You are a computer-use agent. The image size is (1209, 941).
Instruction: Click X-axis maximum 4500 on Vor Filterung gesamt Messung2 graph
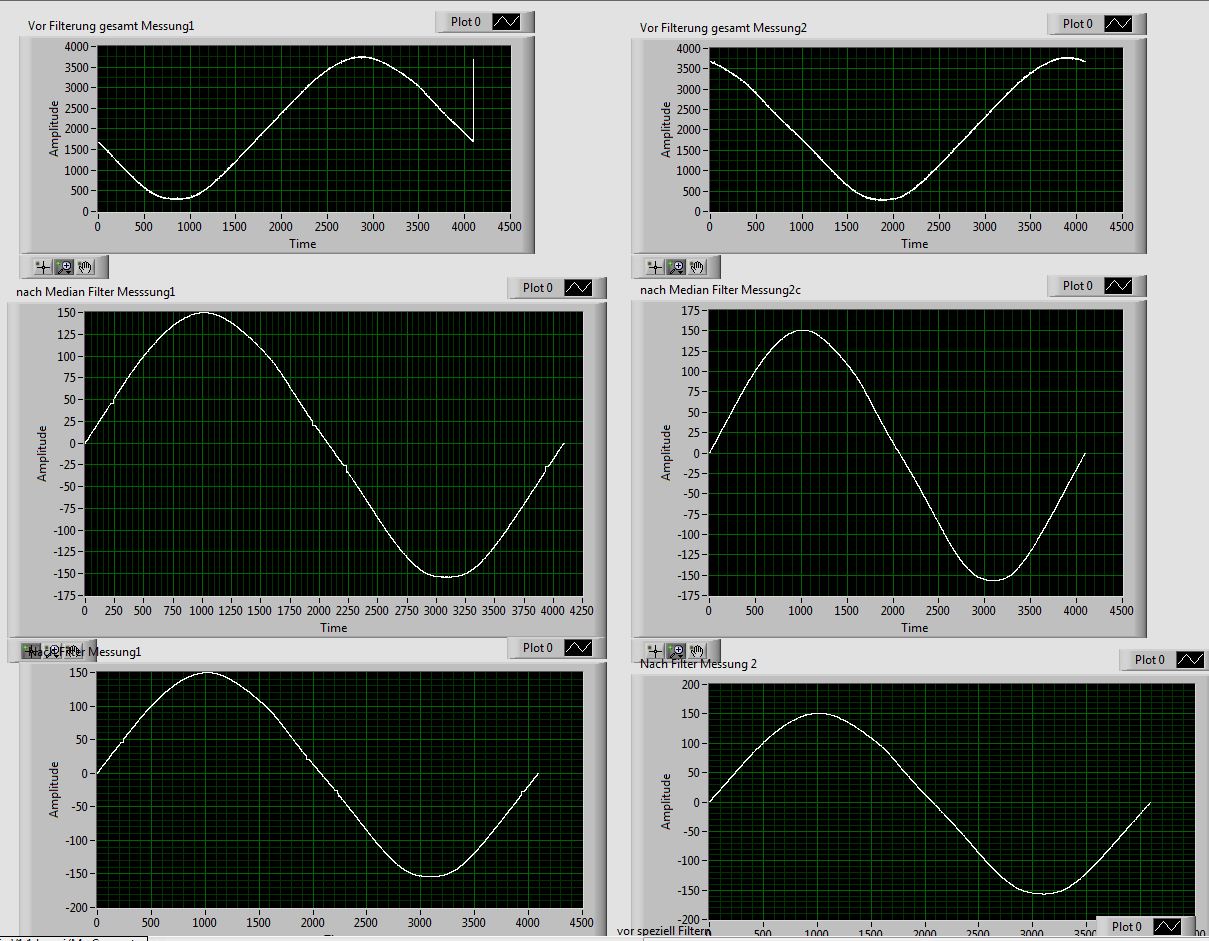point(1121,227)
